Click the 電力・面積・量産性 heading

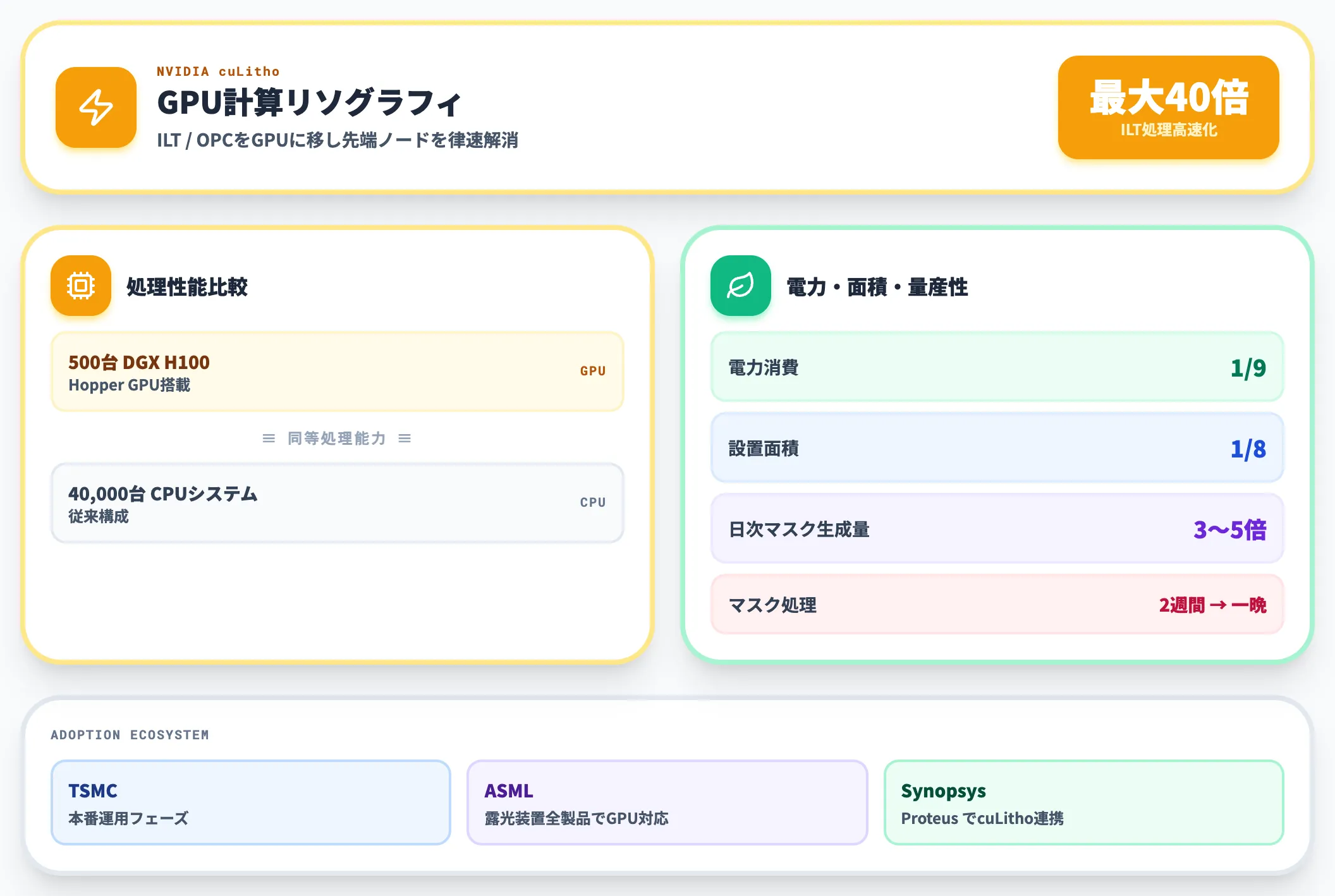click(877, 287)
